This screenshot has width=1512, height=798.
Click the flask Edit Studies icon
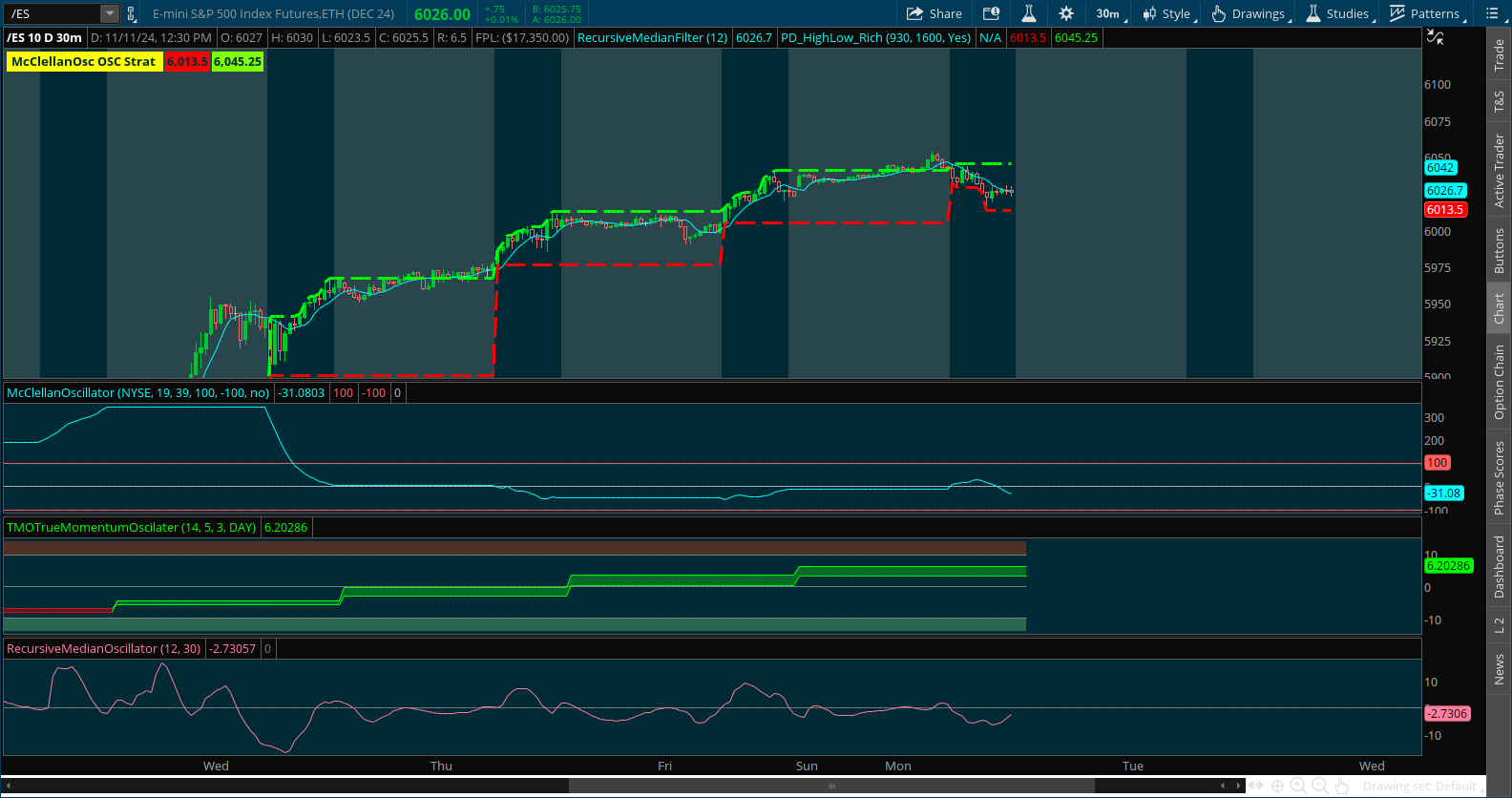point(1029,13)
